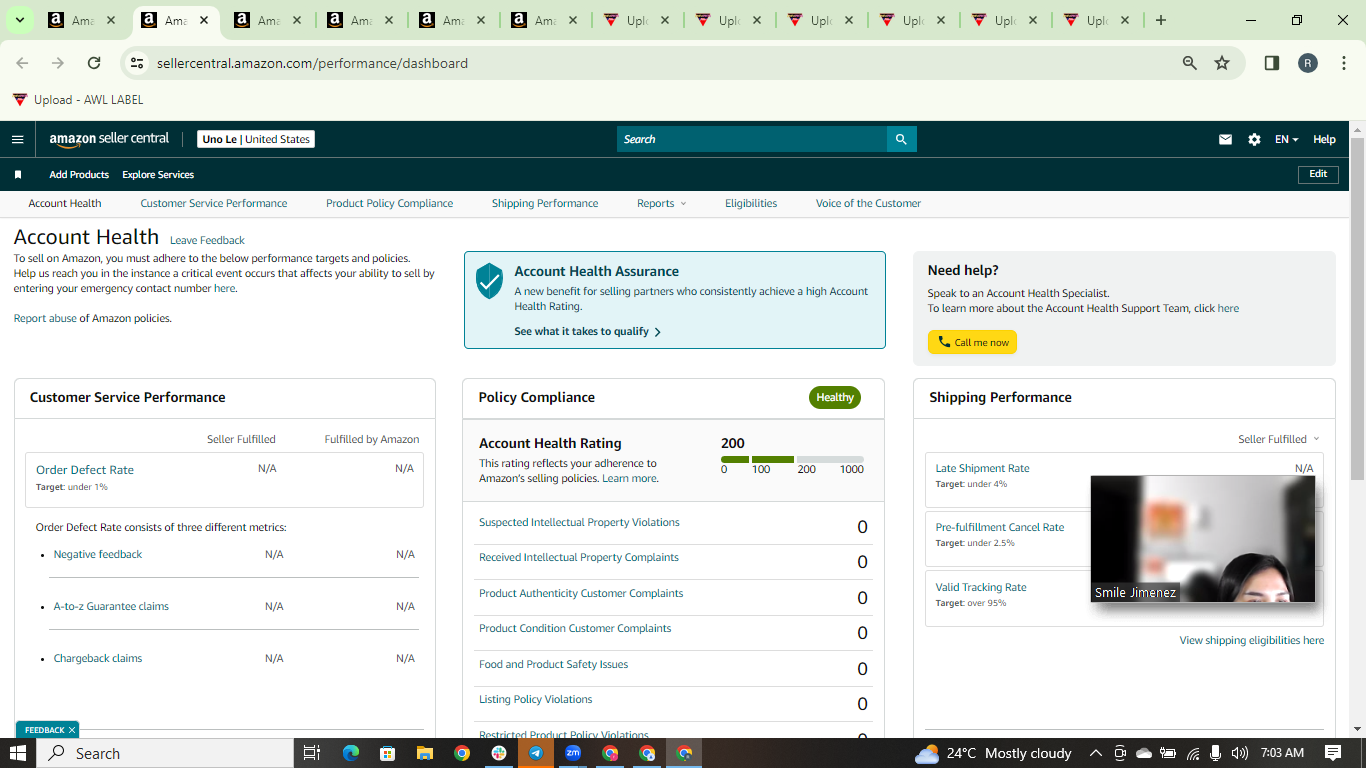View site information icon in address bar

pyautogui.click(x=138, y=63)
